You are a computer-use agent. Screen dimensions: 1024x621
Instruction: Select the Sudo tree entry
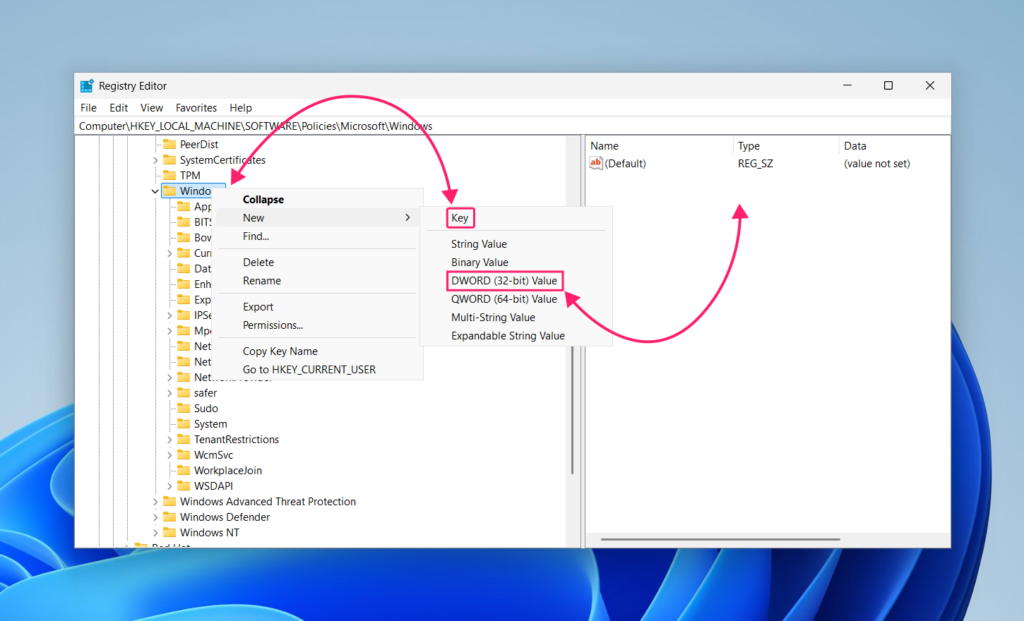point(206,408)
